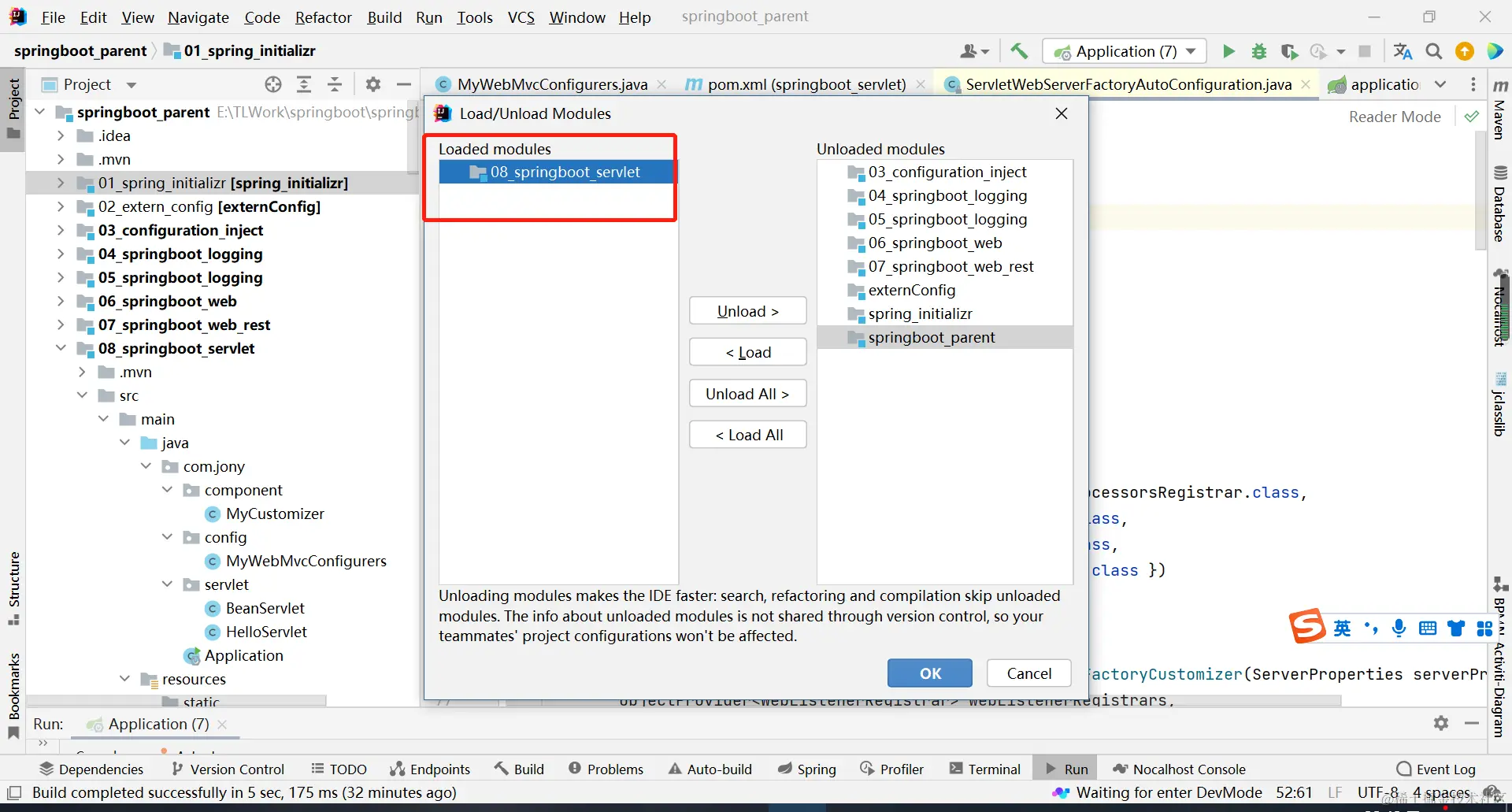
Task: Open the Terminal tool window tab
Action: point(984,769)
